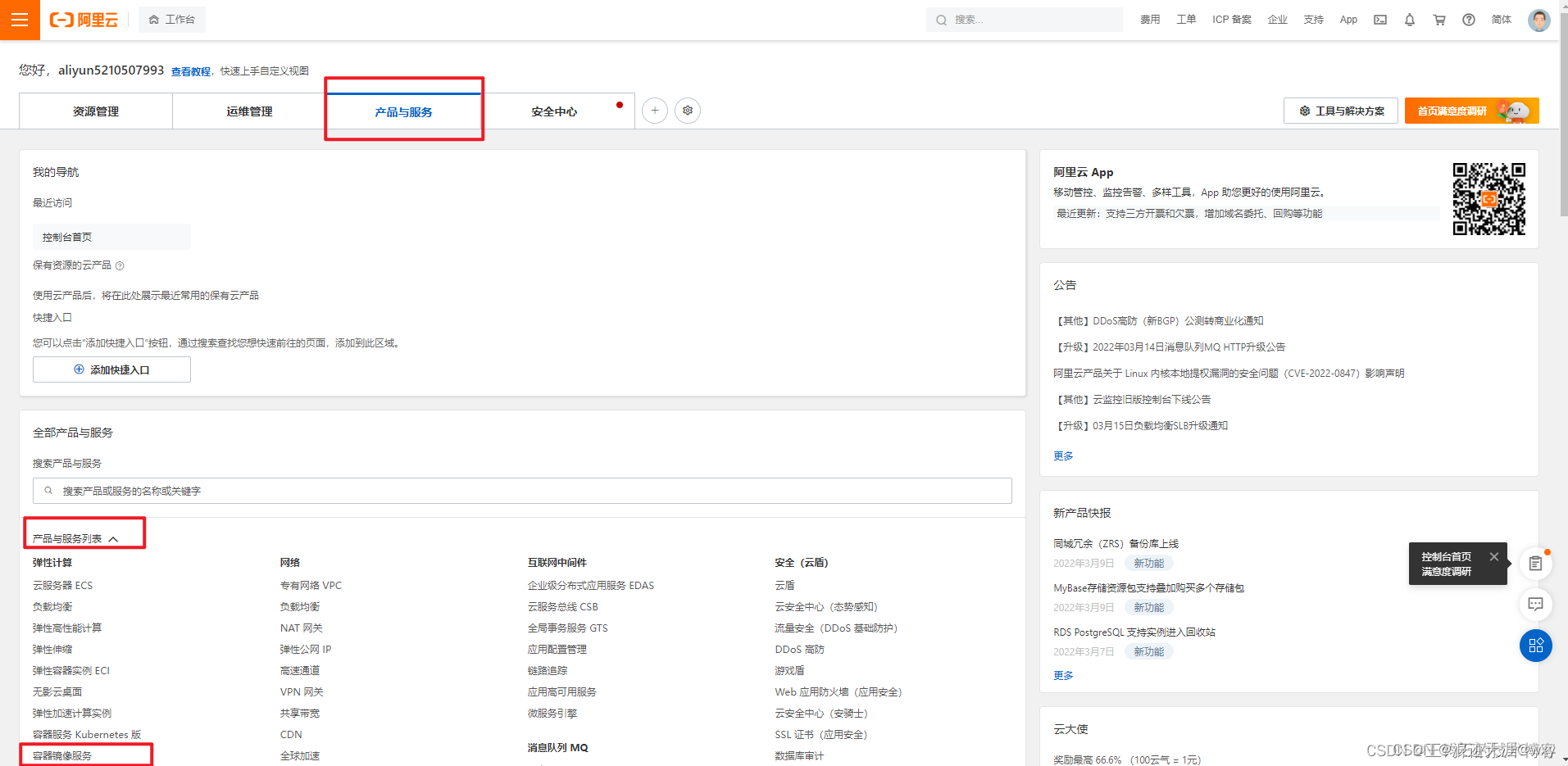Click the Aliyun App QR code

click(1489, 199)
